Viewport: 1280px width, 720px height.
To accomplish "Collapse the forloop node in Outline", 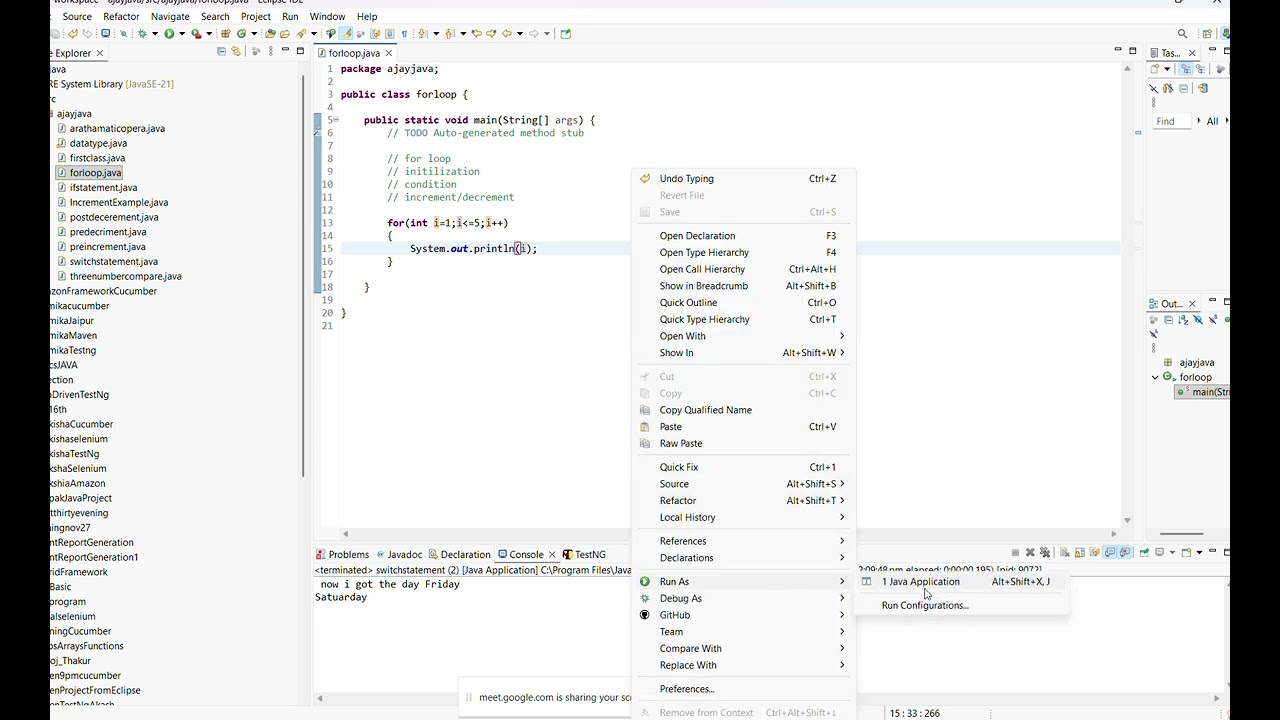I will click(x=1155, y=377).
